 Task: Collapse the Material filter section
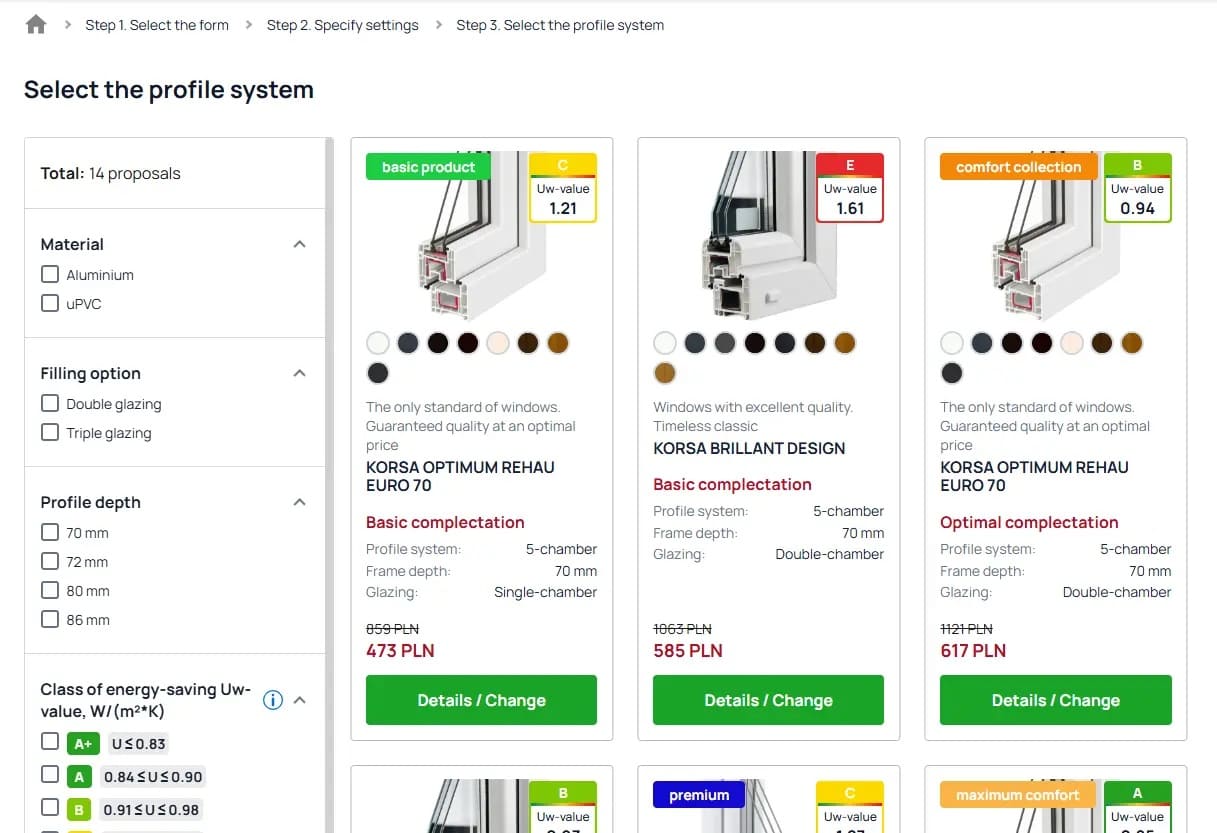[299, 243]
